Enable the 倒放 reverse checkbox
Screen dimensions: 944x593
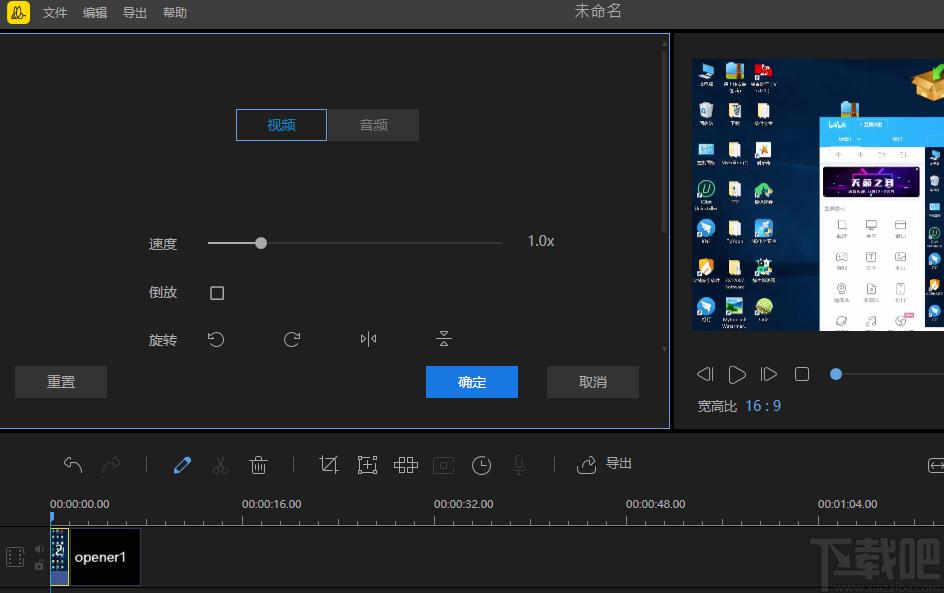217,293
